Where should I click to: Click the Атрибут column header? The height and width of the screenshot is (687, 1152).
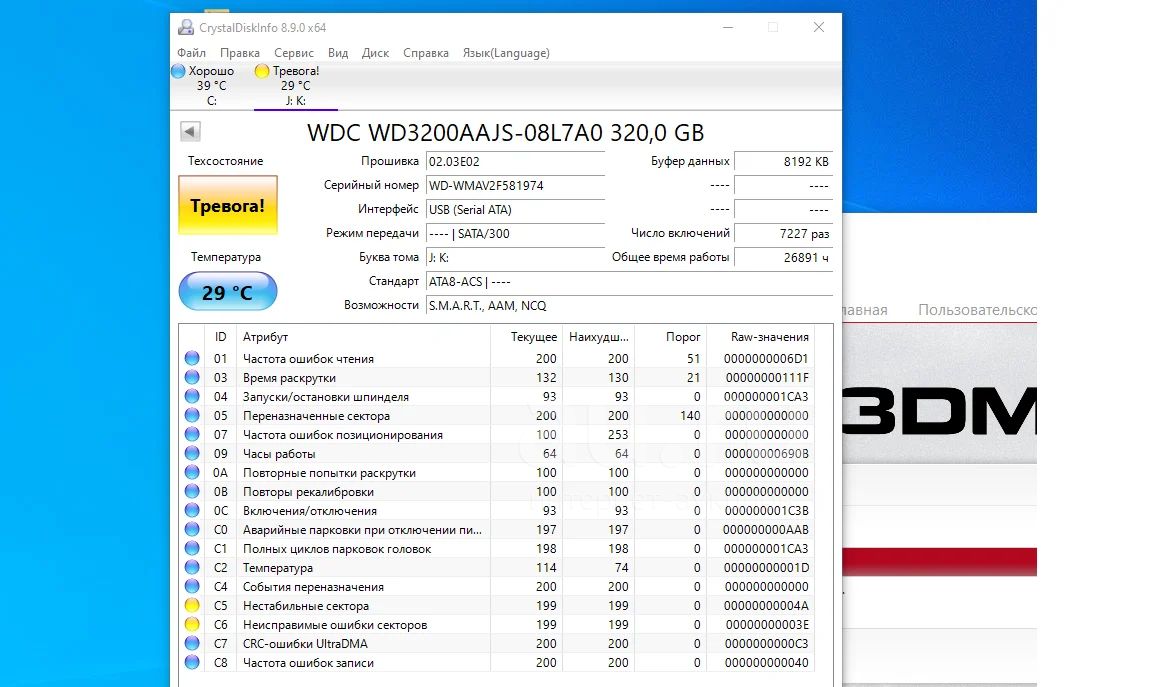click(364, 337)
